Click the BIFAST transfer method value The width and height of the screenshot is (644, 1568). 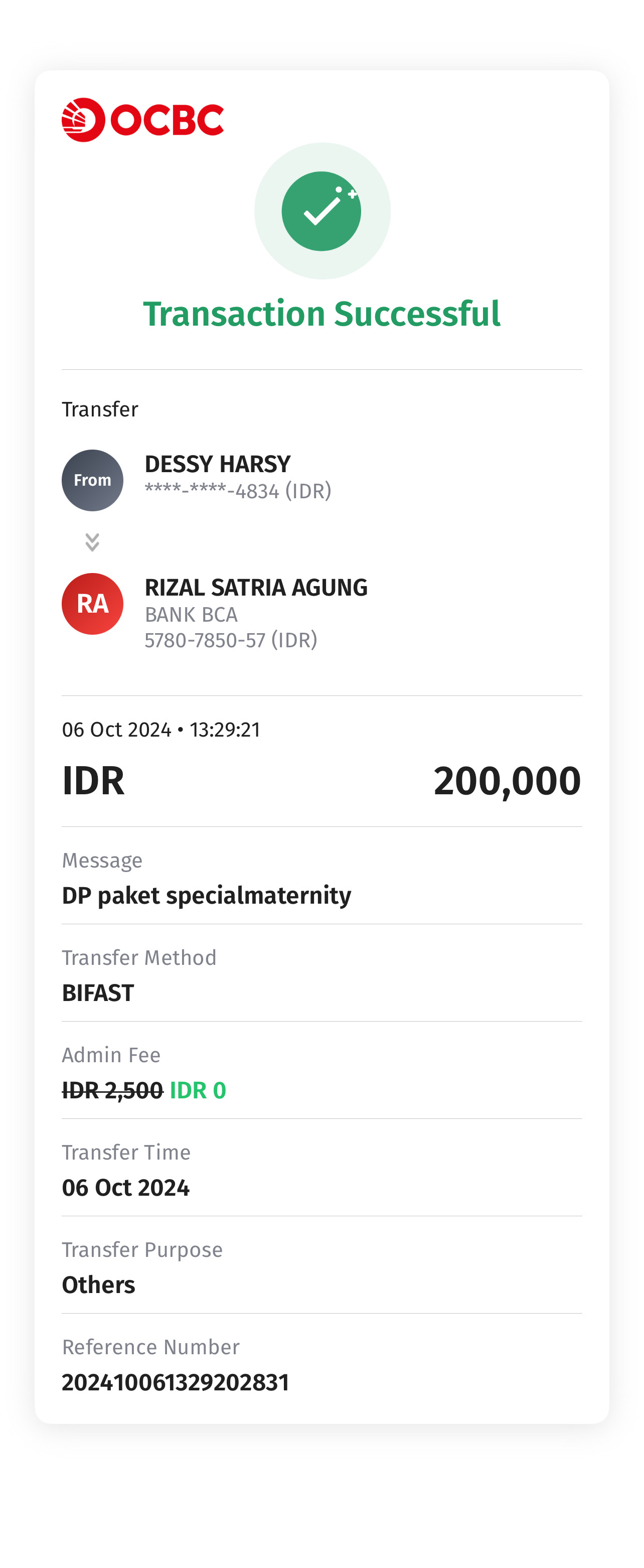click(x=98, y=993)
